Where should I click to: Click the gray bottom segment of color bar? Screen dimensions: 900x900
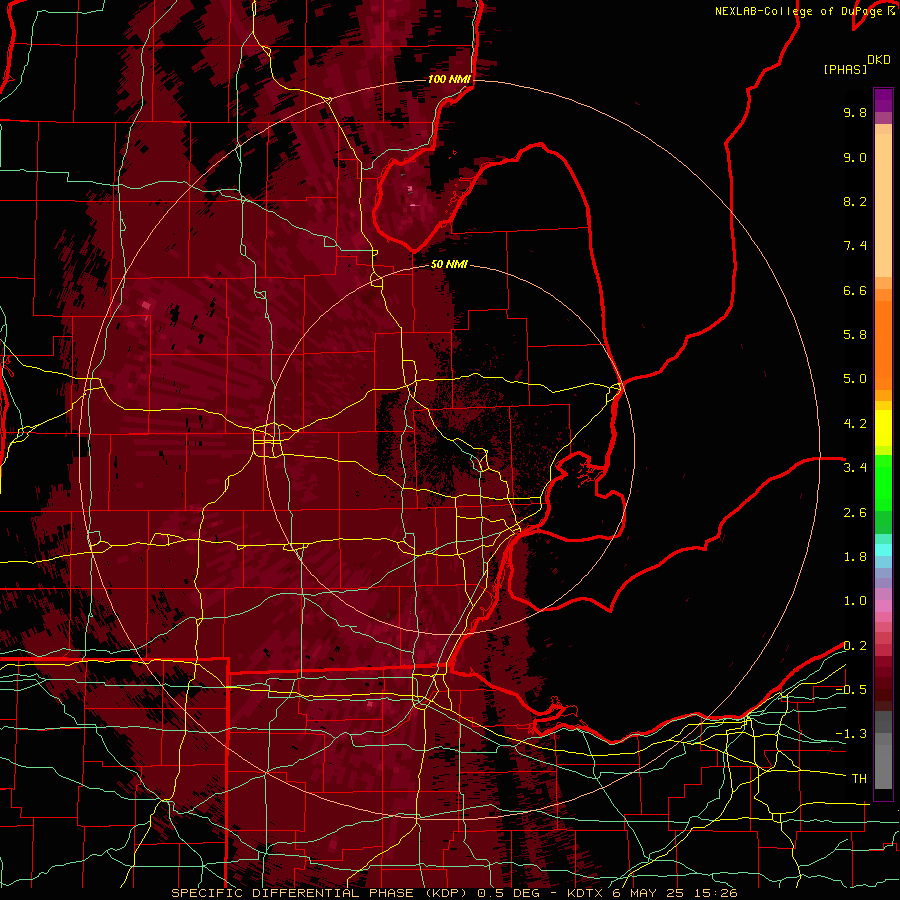(x=883, y=750)
